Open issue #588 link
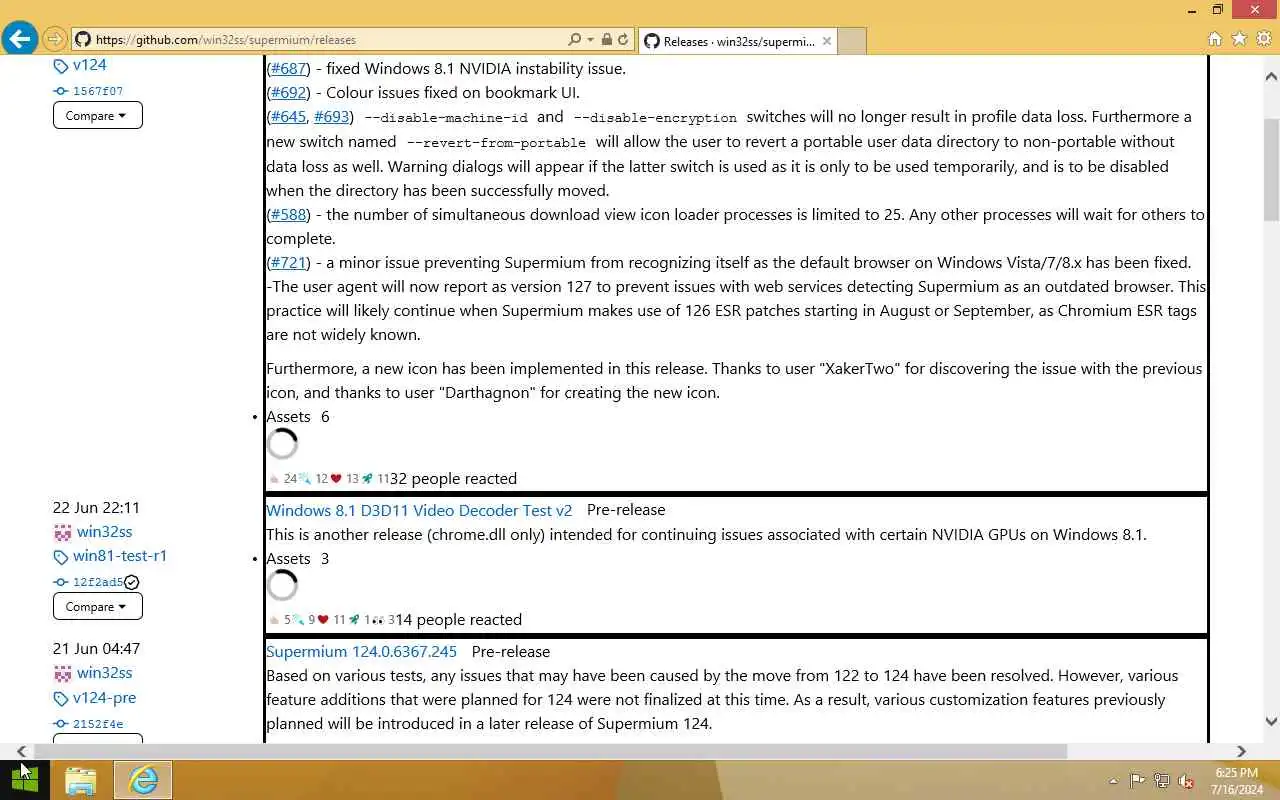Image resolution: width=1280 pixels, height=800 pixels. click(288, 214)
